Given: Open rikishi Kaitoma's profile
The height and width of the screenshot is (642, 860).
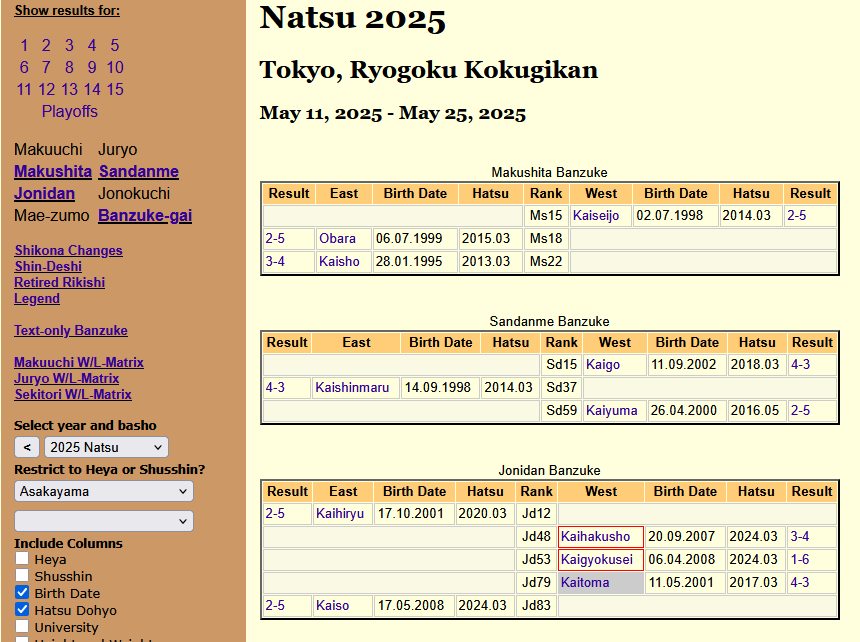Looking at the screenshot, I should (585, 583).
